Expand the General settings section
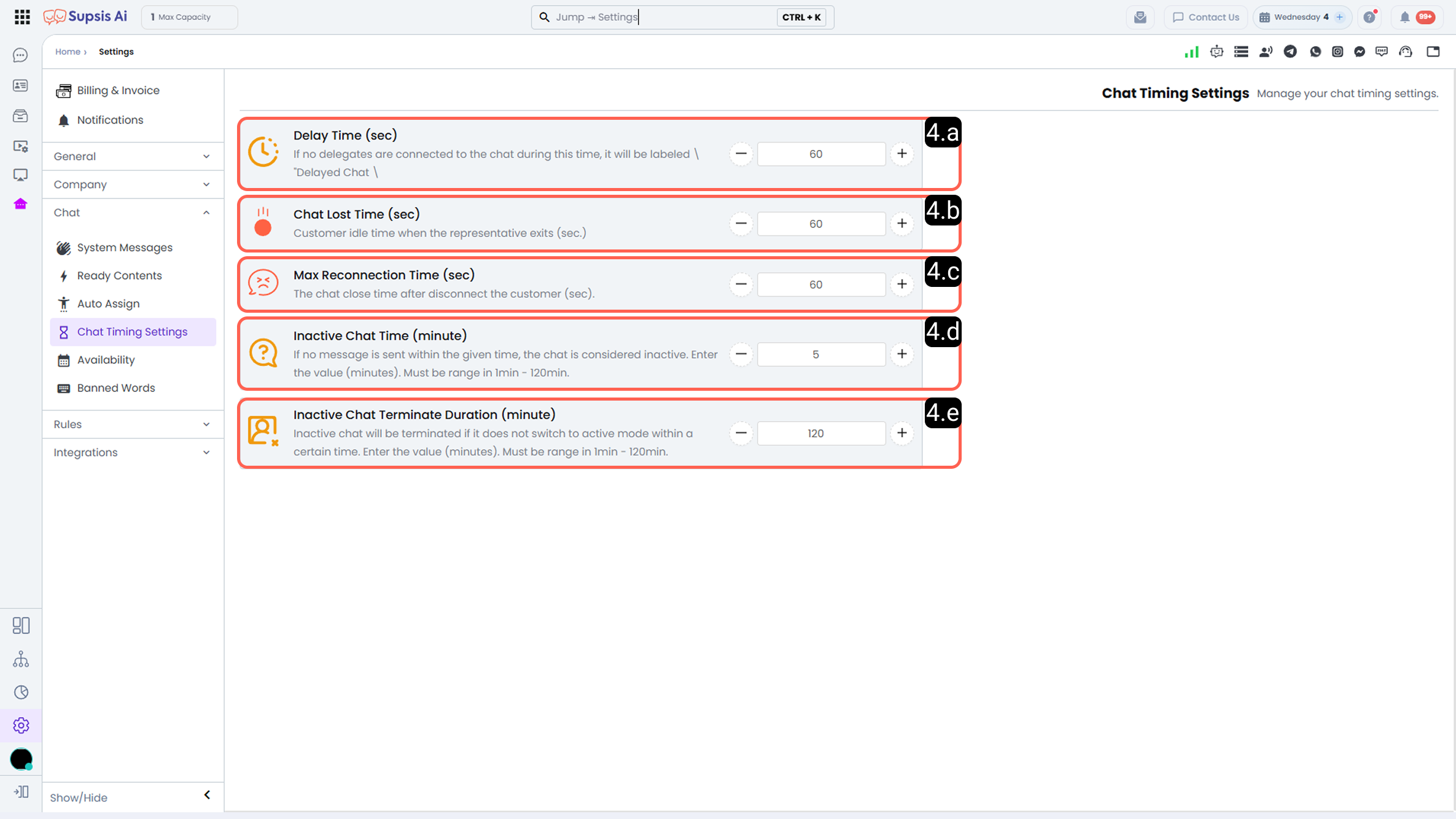The height and width of the screenshot is (819, 1456). (133, 156)
